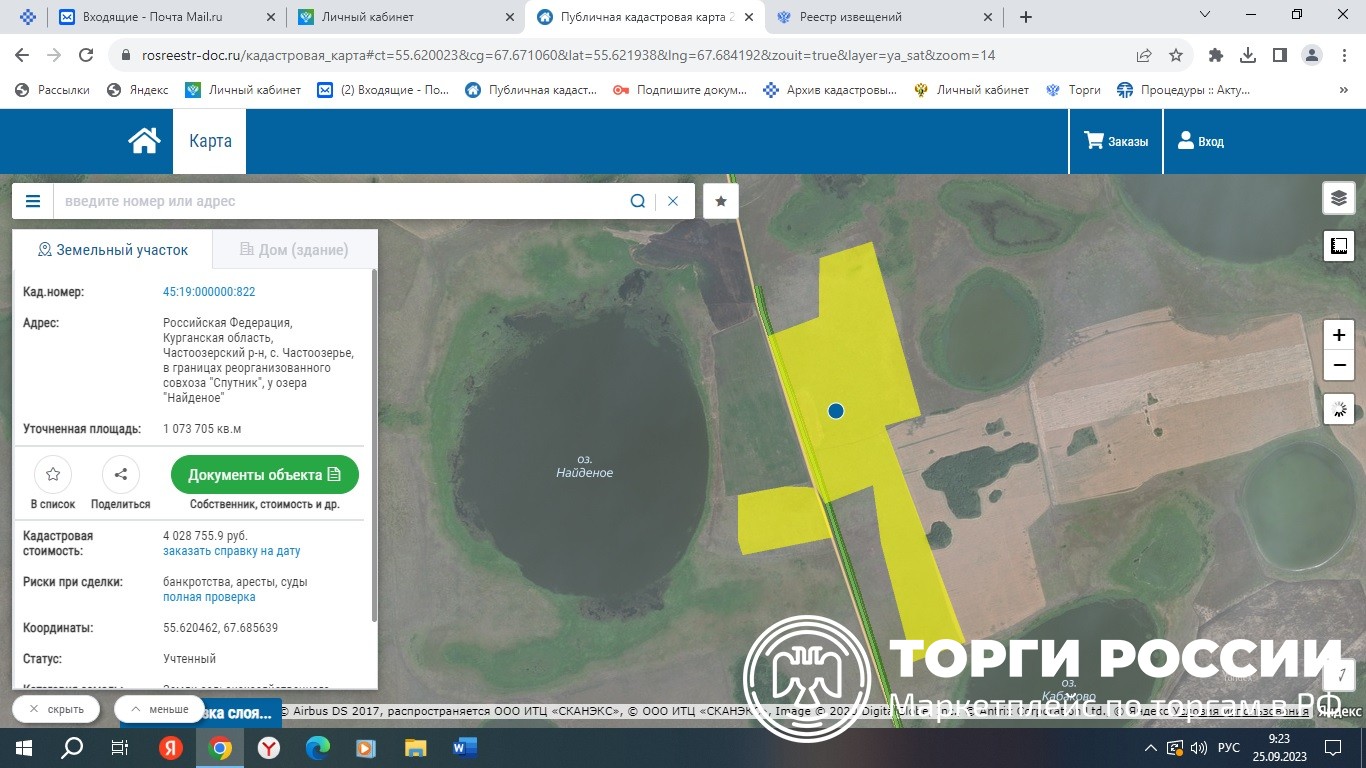Click the home icon in header
This screenshot has height=768, width=1366.
[145, 141]
